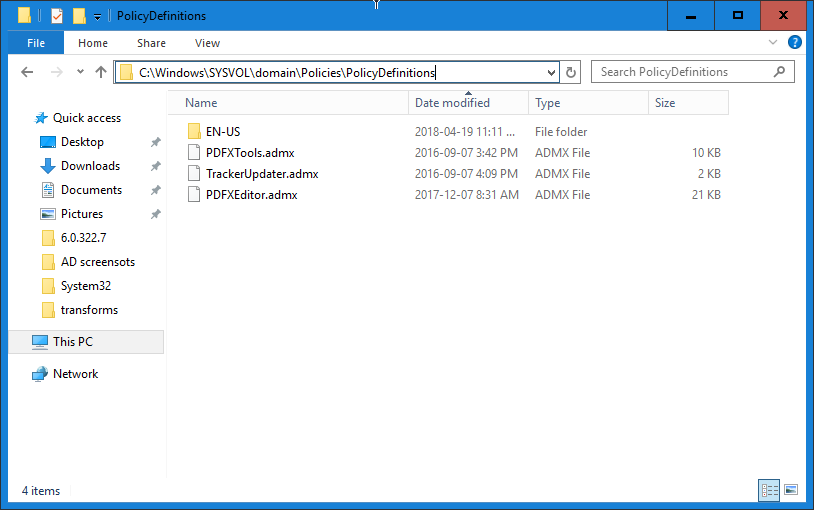Click the File folder type cell
Image resolution: width=814 pixels, height=510 pixels.
pos(561,132)
